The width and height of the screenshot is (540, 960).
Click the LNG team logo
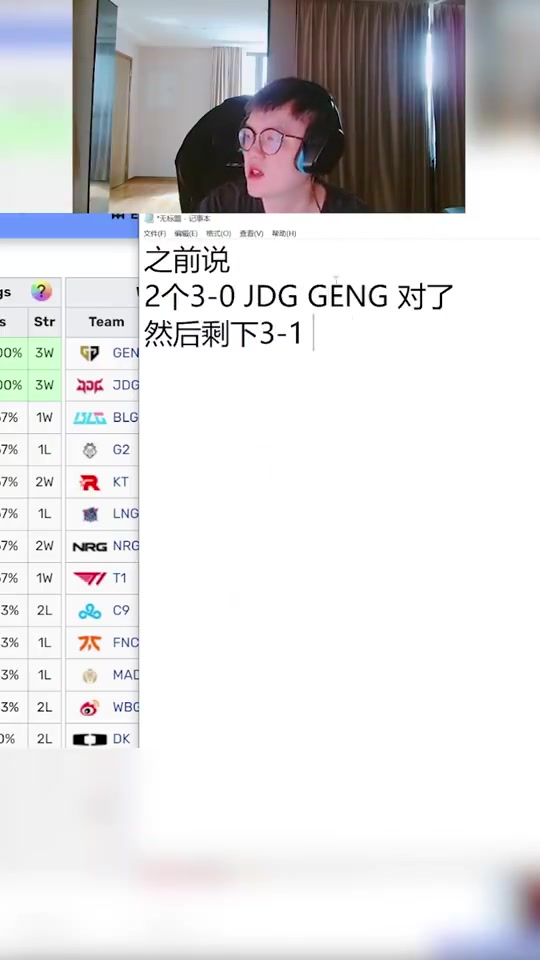[x=90, y=514]
